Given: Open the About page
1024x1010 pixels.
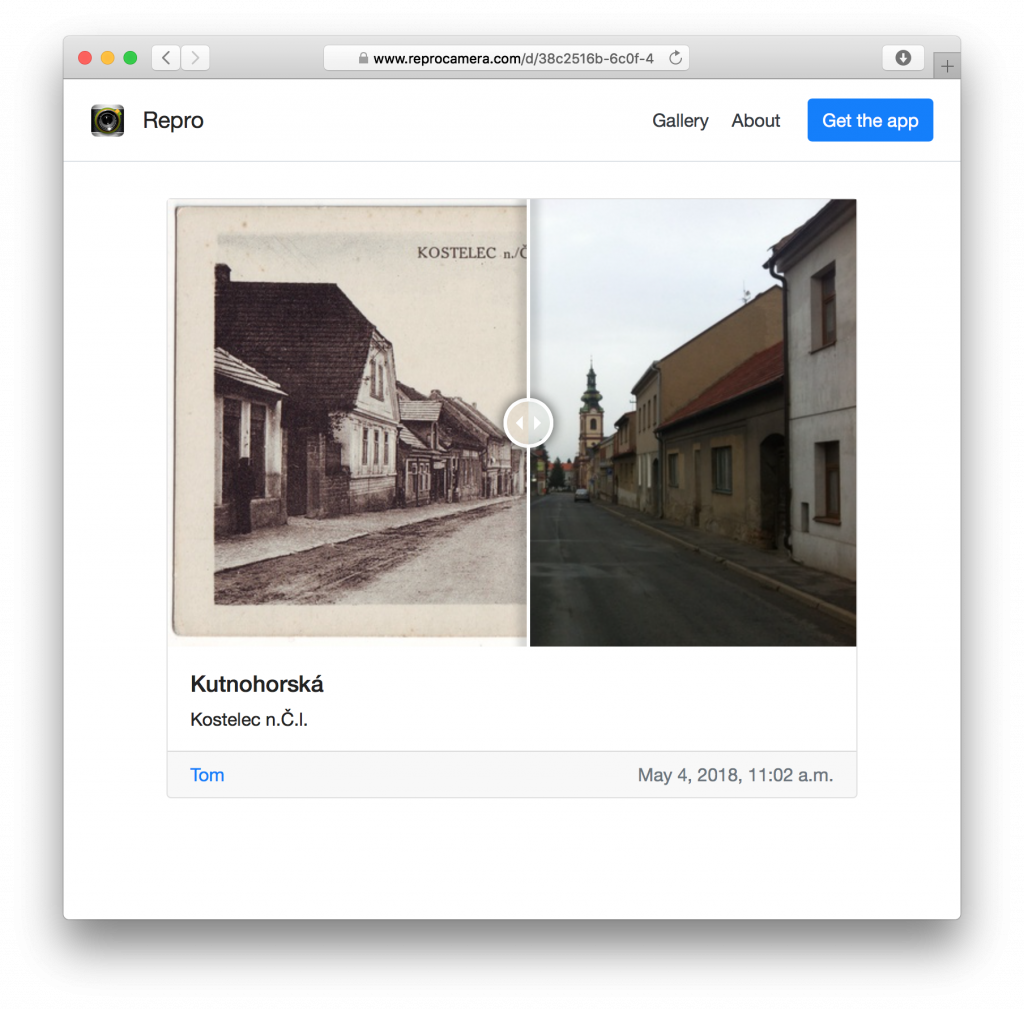Looking at the screenshot, I should [x=756, y=121].
